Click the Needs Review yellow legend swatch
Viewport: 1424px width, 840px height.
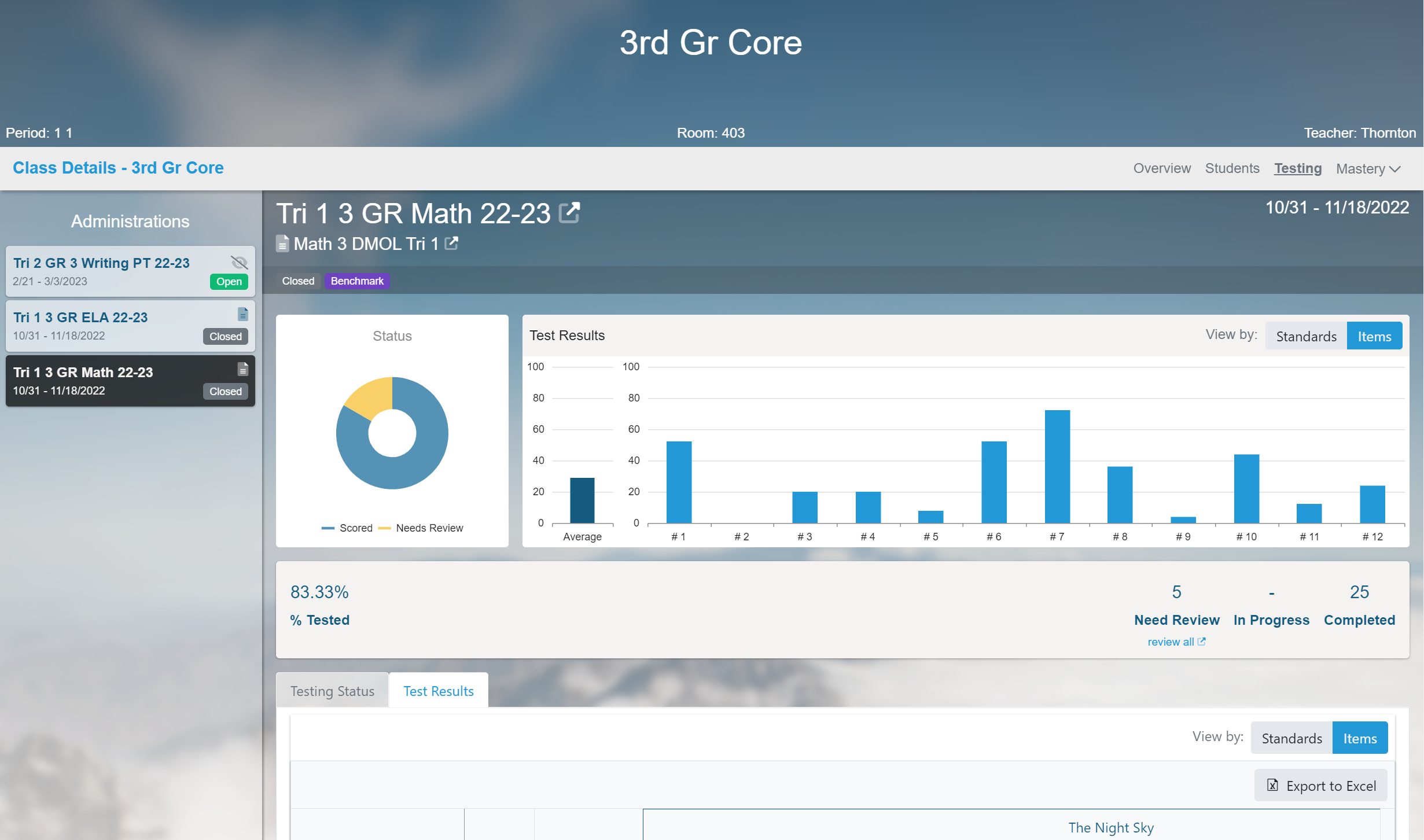[x=384, y=528]
